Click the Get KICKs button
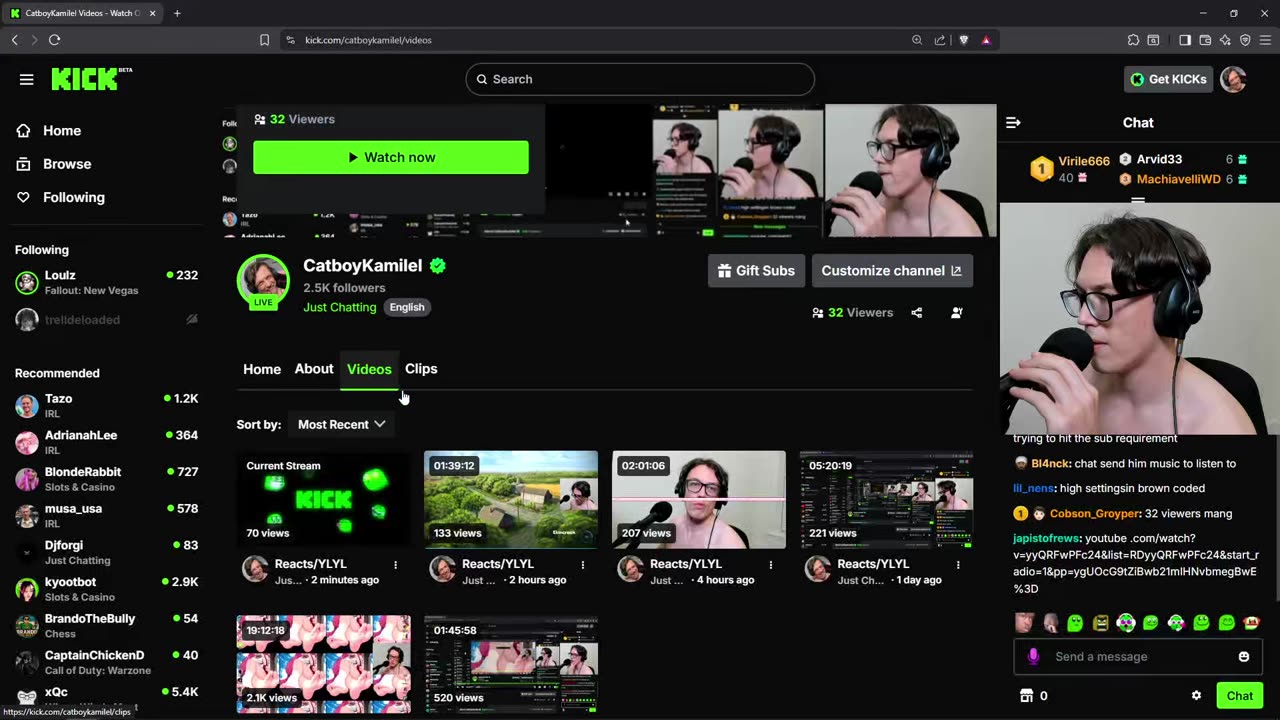 [1168, 79]
